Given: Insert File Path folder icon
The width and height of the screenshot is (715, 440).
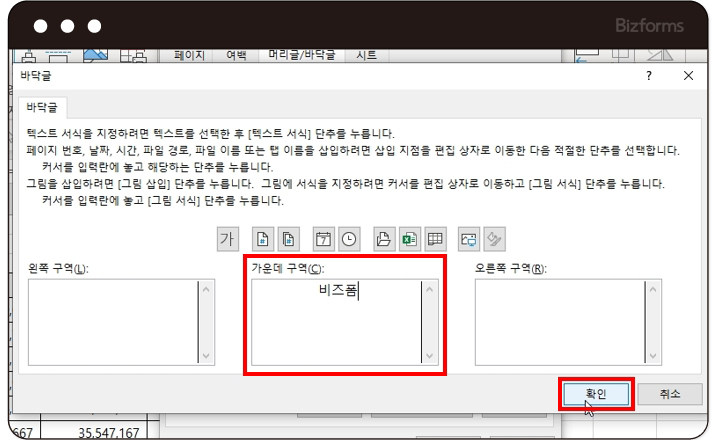Looking at the screenshot, I should coord(384,239).
